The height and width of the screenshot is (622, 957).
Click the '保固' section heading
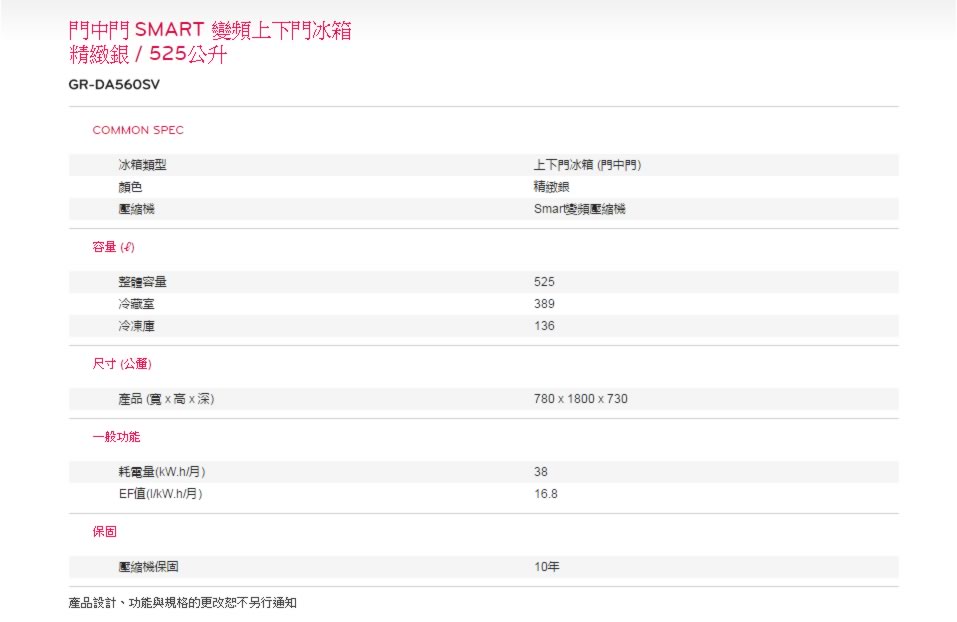(104, 531)
